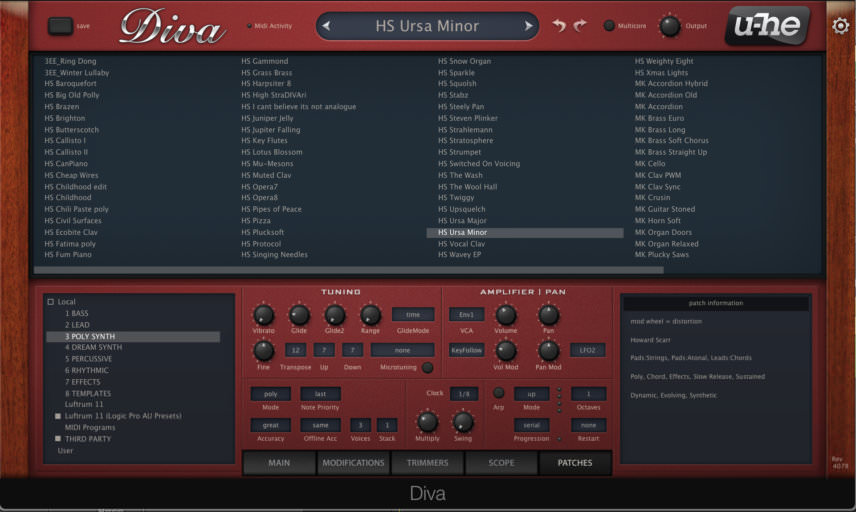Click the HS Ursa Minor patch name display

click(x=427, y=26)
